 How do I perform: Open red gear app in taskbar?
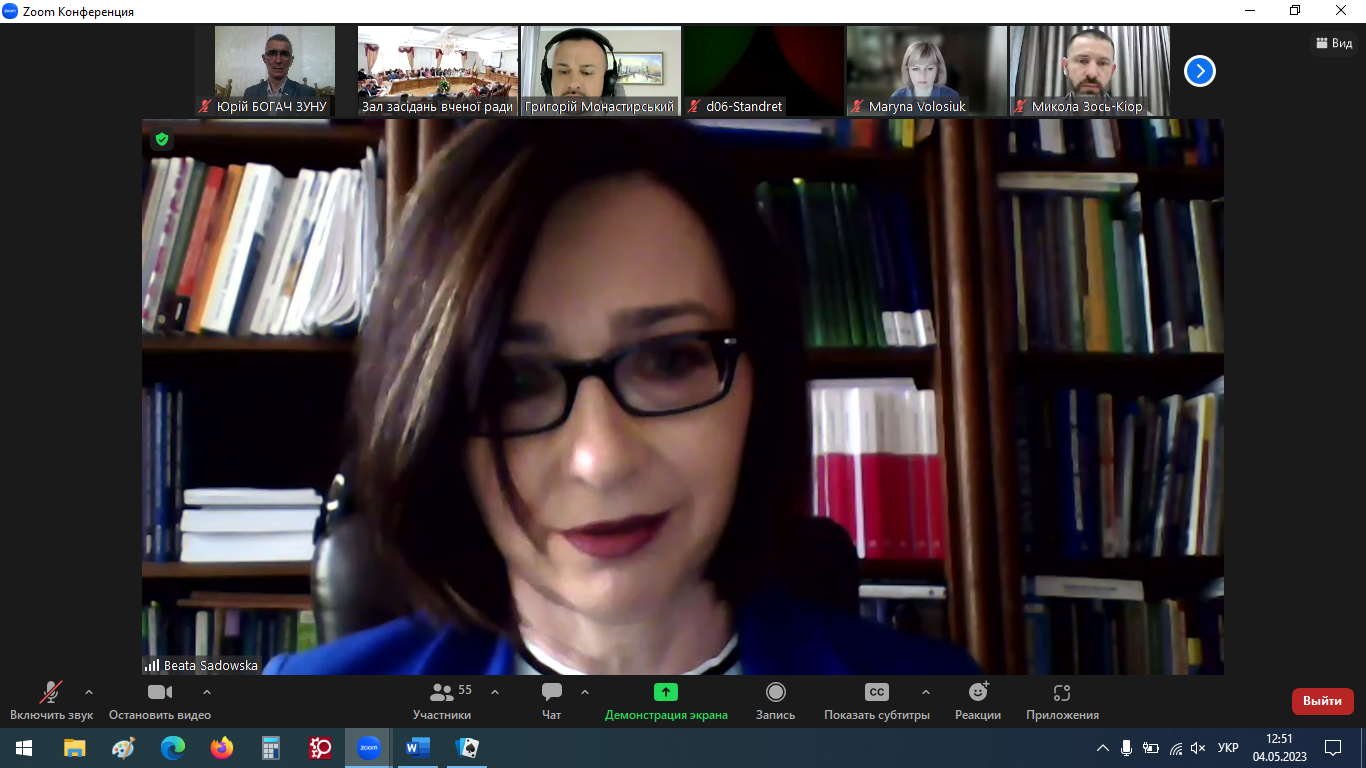(x=320, y=747)
